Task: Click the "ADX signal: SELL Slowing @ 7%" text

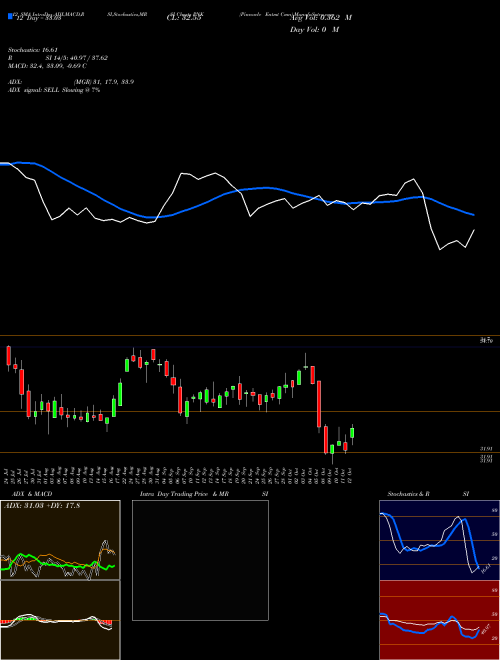Action: [x=54, y=90]
